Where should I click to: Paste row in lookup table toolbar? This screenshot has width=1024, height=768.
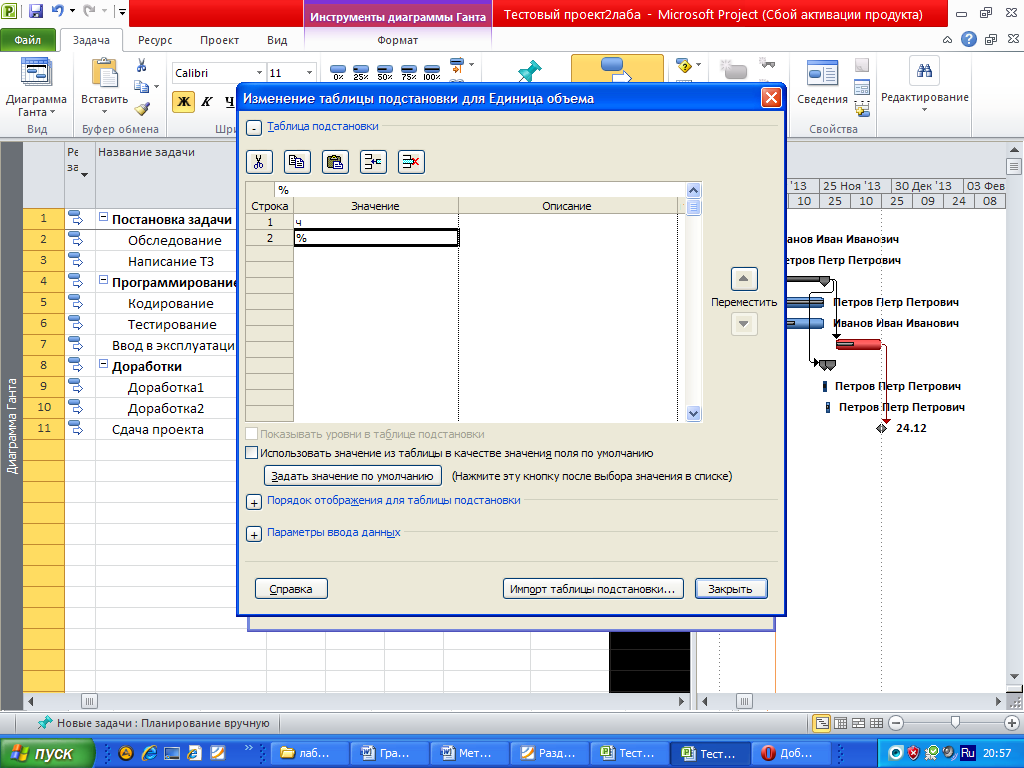335,162
